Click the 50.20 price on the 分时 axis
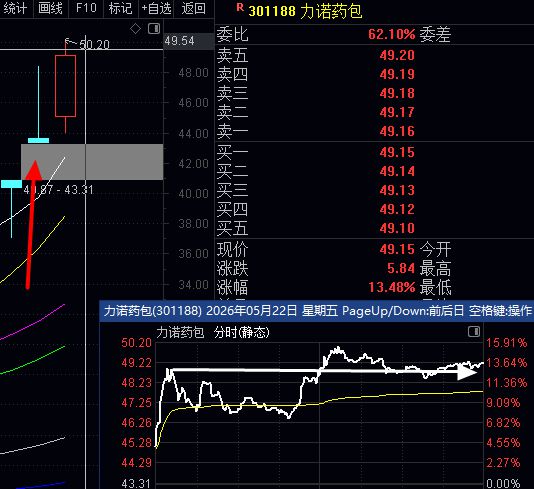Image resolution: width=534 pixels, height=489 pixels. point(136,343)
